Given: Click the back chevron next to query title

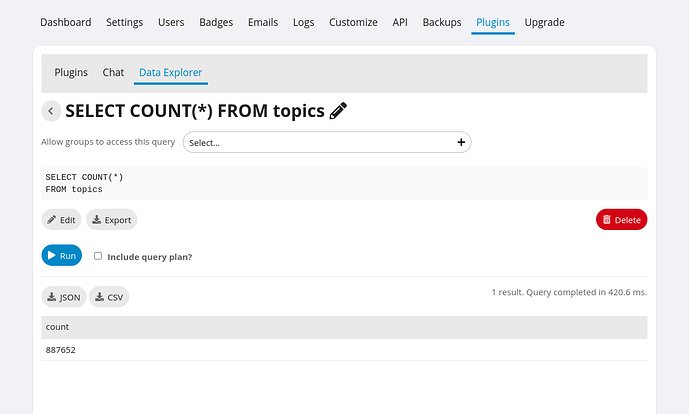Looking at the screenshot, I should click(x=51, y=111).
